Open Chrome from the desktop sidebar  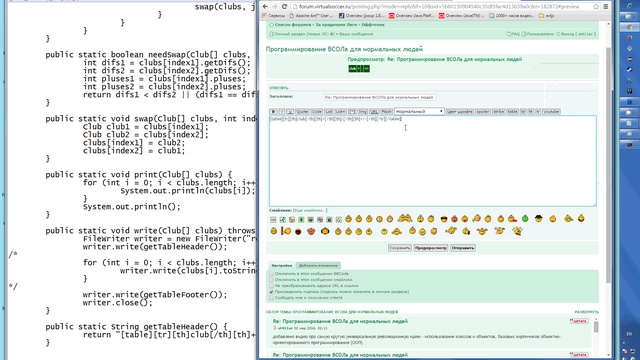tap(629, 28)
